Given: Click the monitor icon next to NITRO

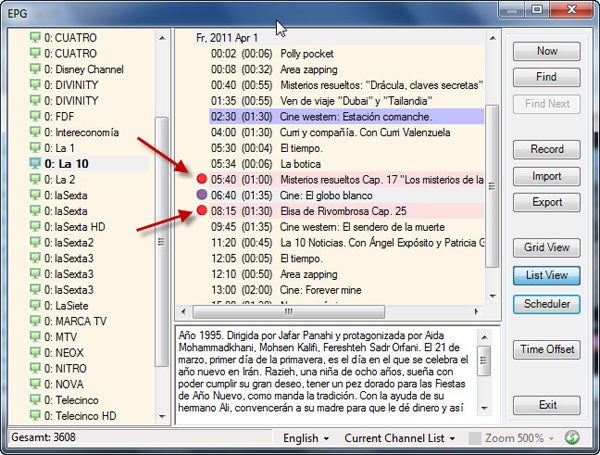Looking at the screenshot, I should [x=35, y=368].
